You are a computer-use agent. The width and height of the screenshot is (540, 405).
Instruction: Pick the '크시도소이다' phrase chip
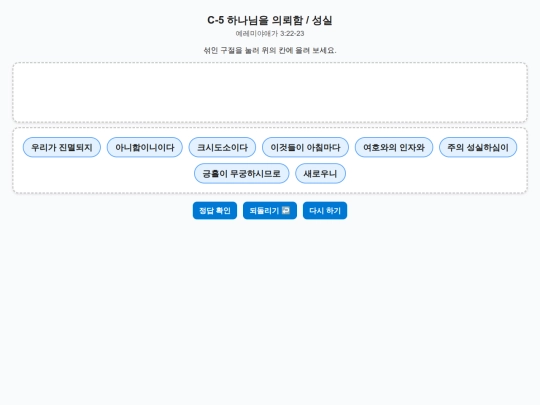click(222, 147)
